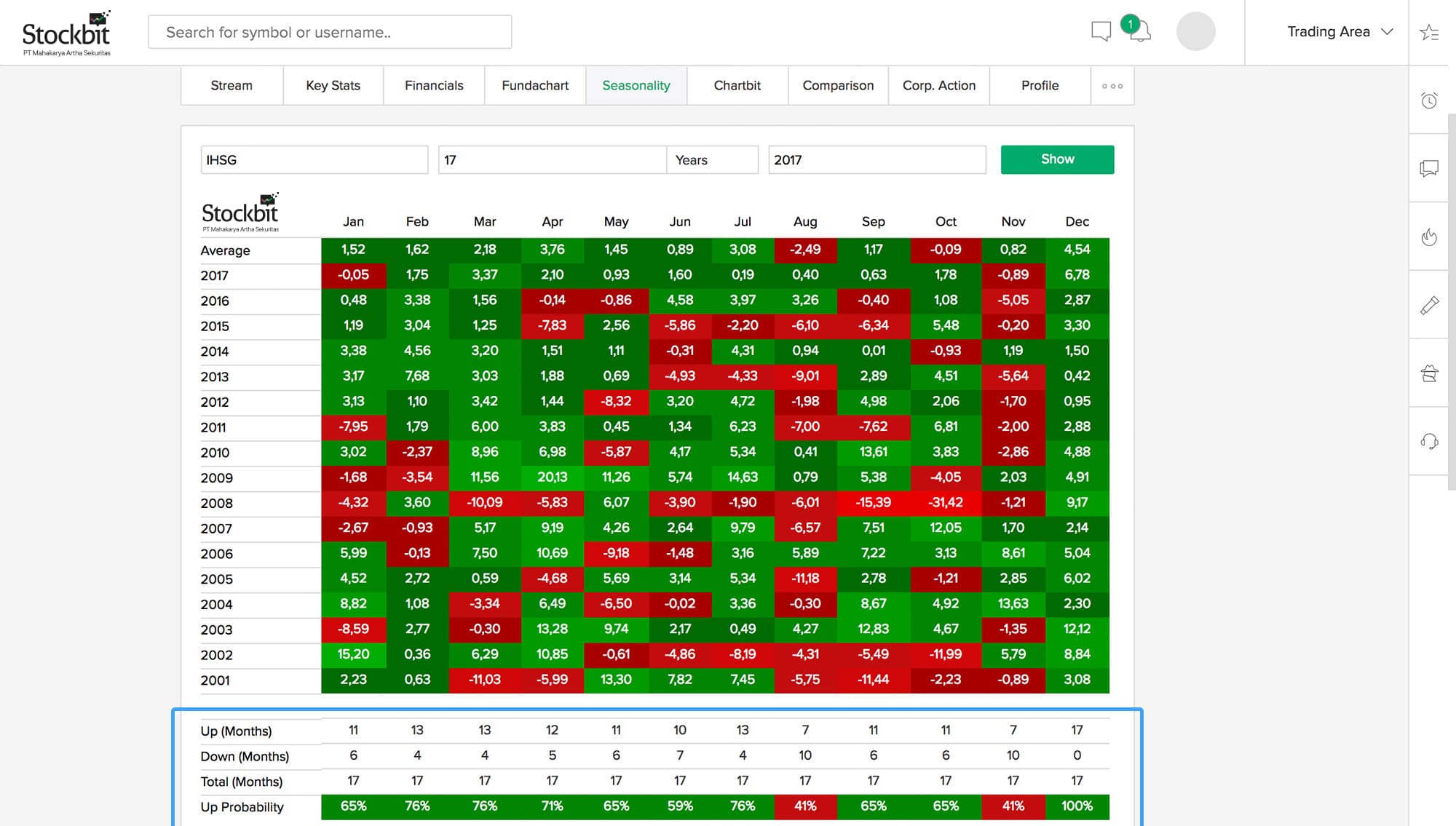The width and height of the screenshot is (1456, 826).
Task: Click the 2017 end year input
Action: tap(877, 159)
